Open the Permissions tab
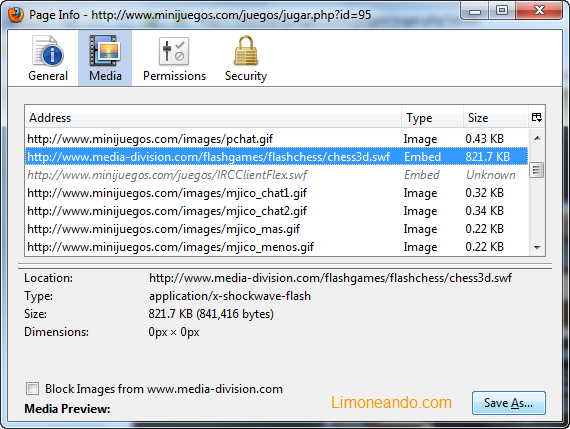Screen dimensions: 570x429 point(174,58)
